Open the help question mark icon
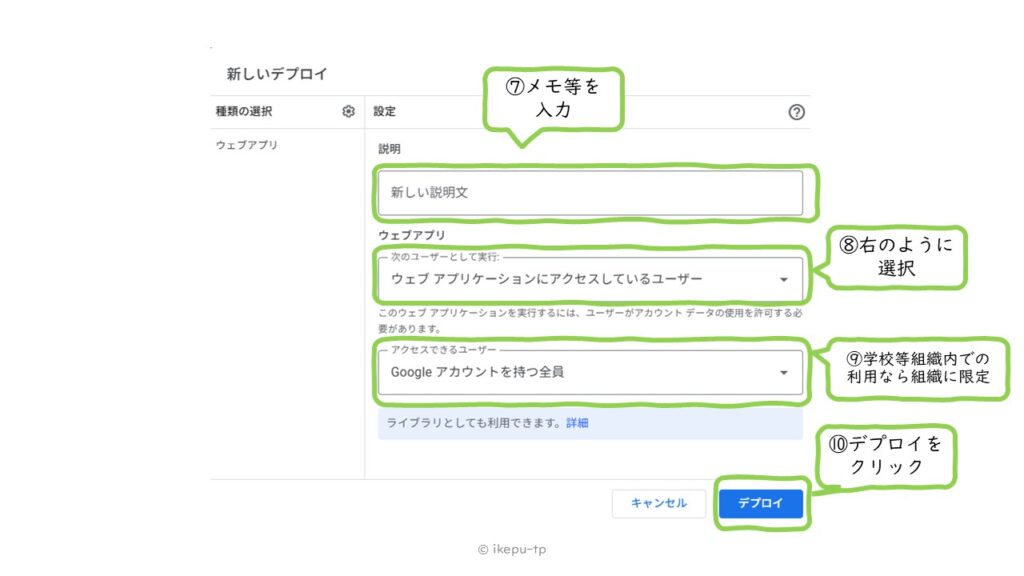Screen dimensions: 1024x576 click(x=796, y=112)
